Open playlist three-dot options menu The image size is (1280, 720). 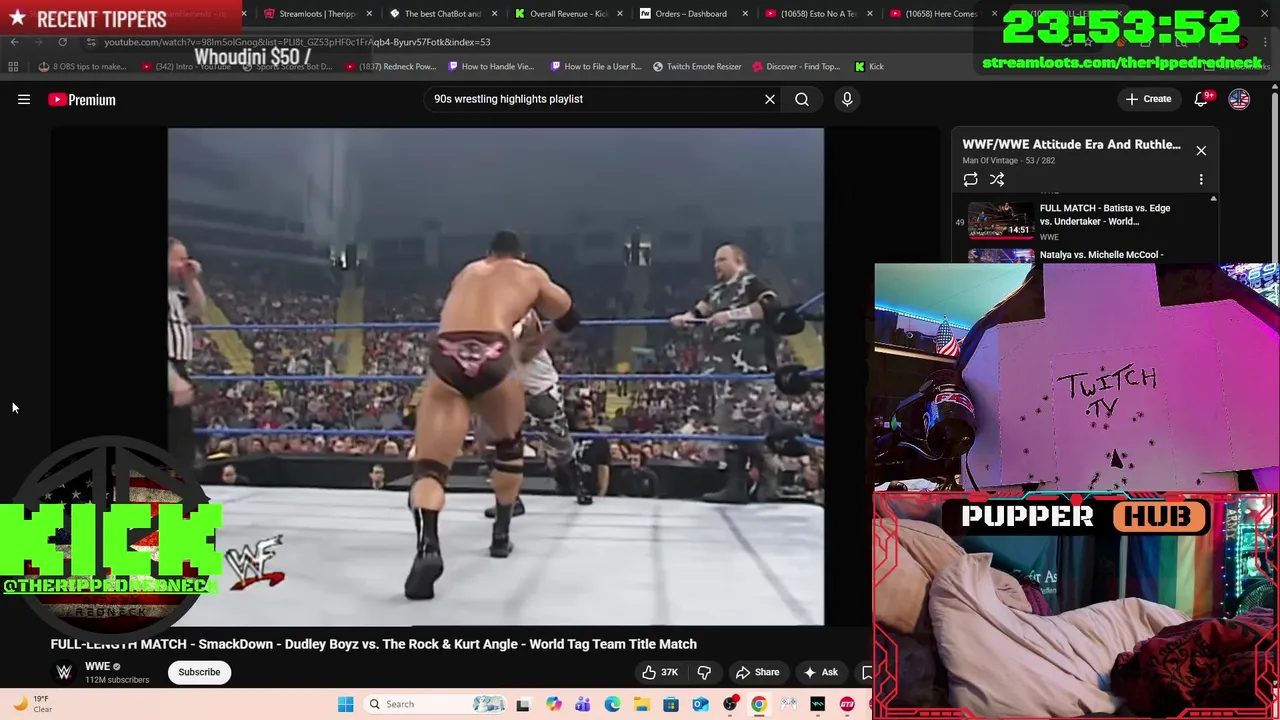pyautogui.click(x=1201, y=180)
